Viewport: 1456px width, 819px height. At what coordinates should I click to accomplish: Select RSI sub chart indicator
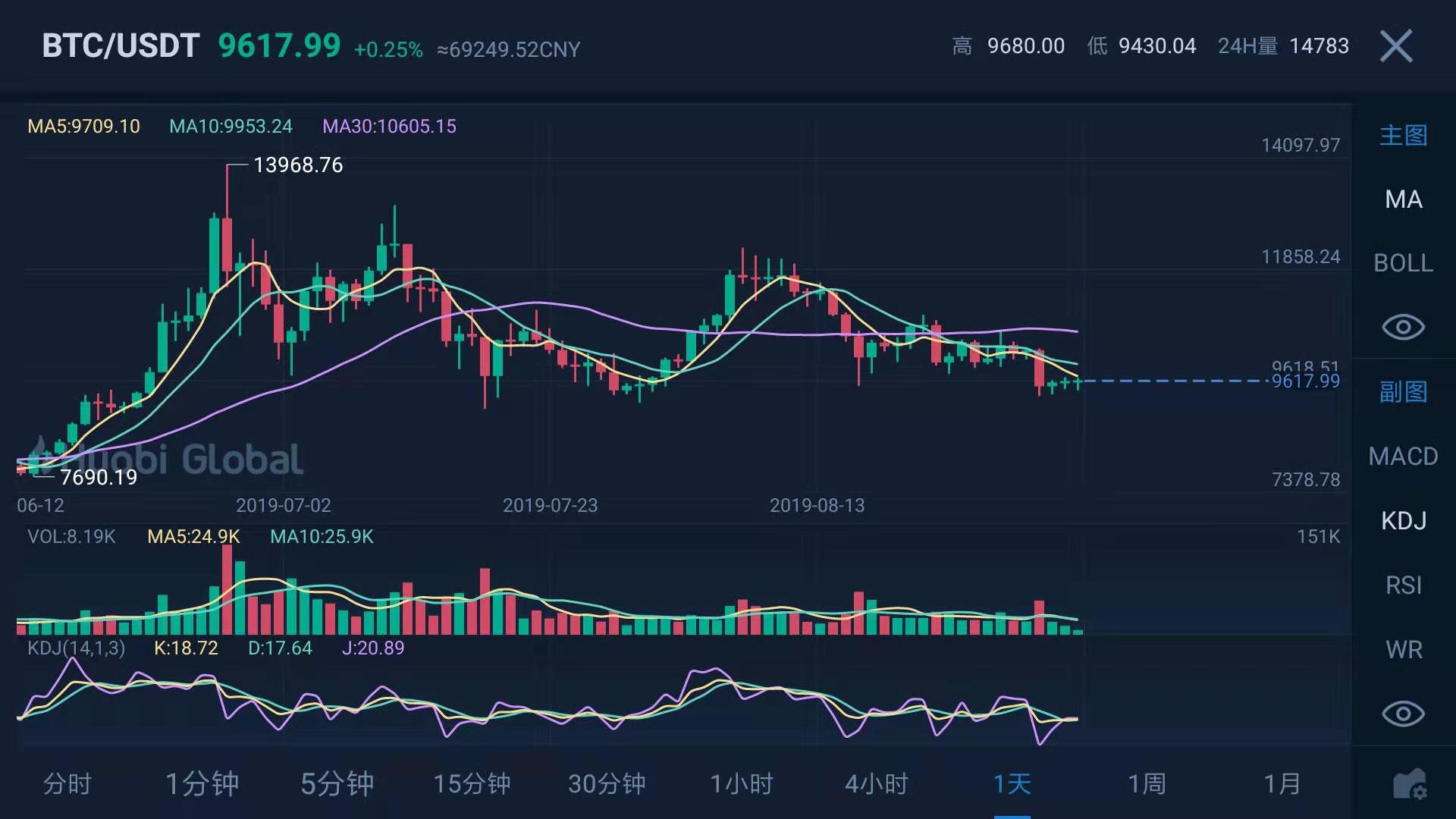(x=1403, y=585)
